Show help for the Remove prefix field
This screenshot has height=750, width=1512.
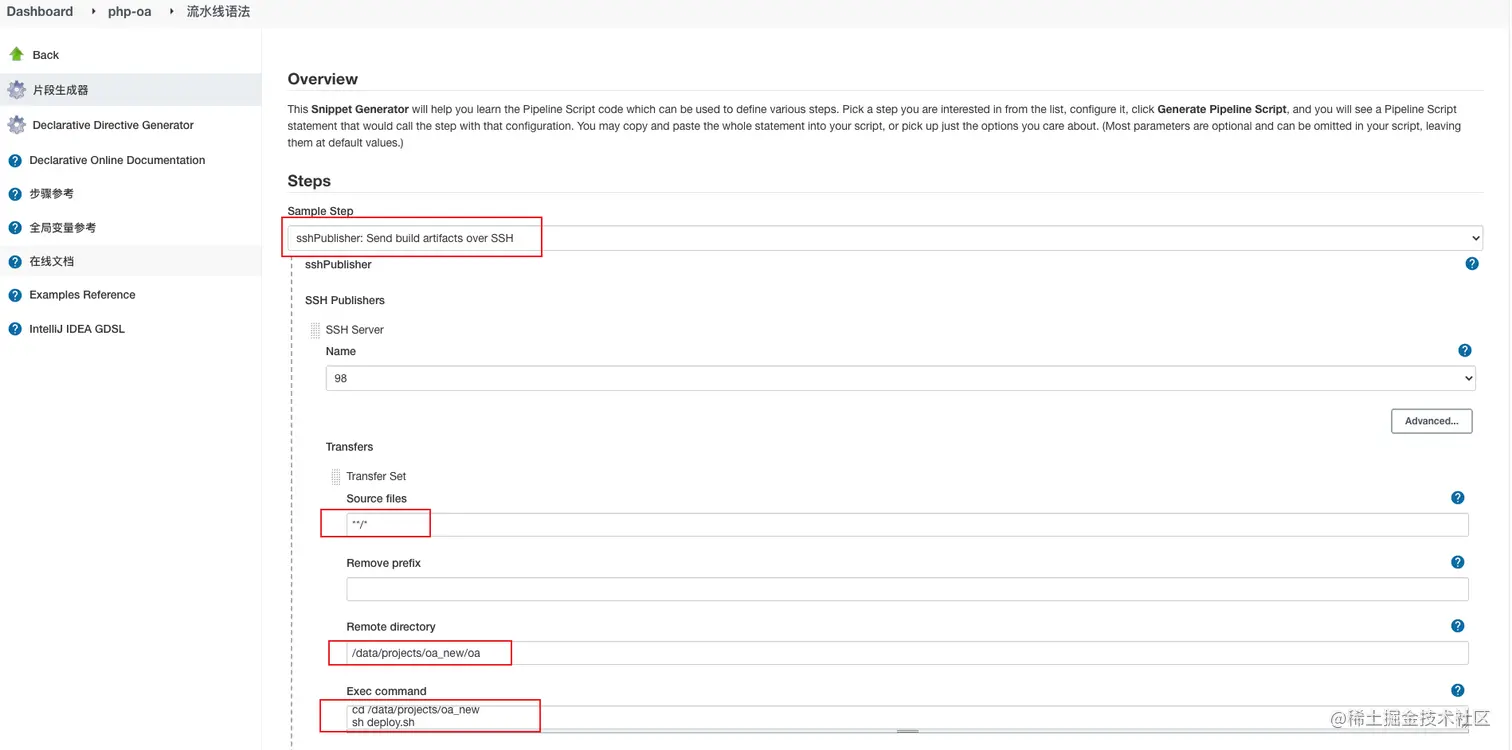(1458, 562)
